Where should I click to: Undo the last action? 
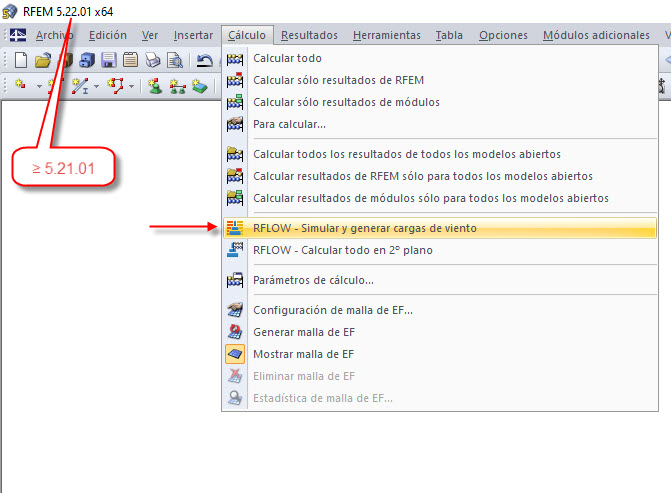(x=205, y=60)
